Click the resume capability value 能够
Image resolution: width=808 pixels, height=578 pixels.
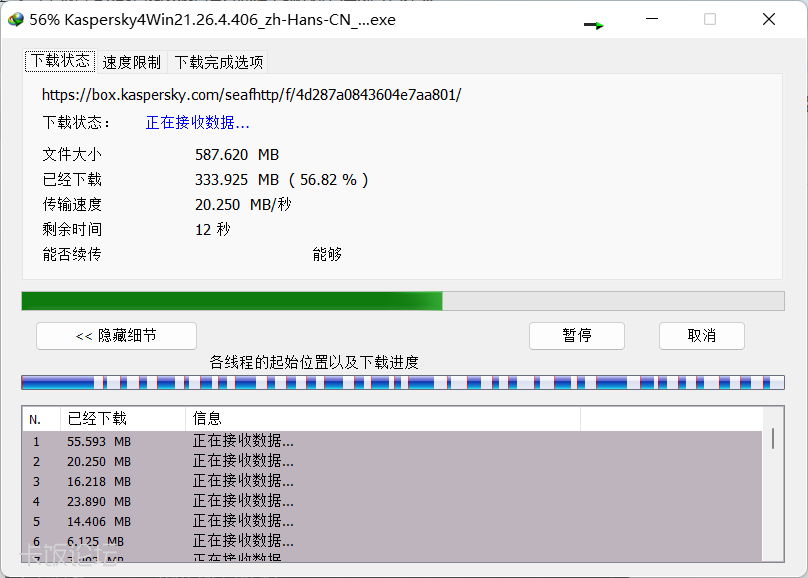click(x=327, y=254)
